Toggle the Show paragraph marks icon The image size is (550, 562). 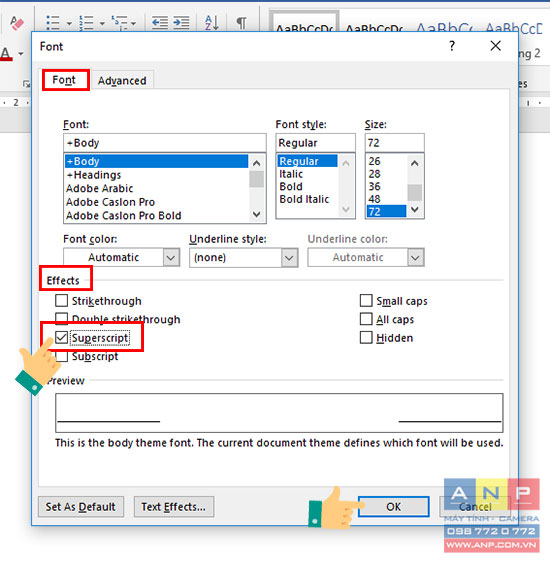tap(242, 23)
